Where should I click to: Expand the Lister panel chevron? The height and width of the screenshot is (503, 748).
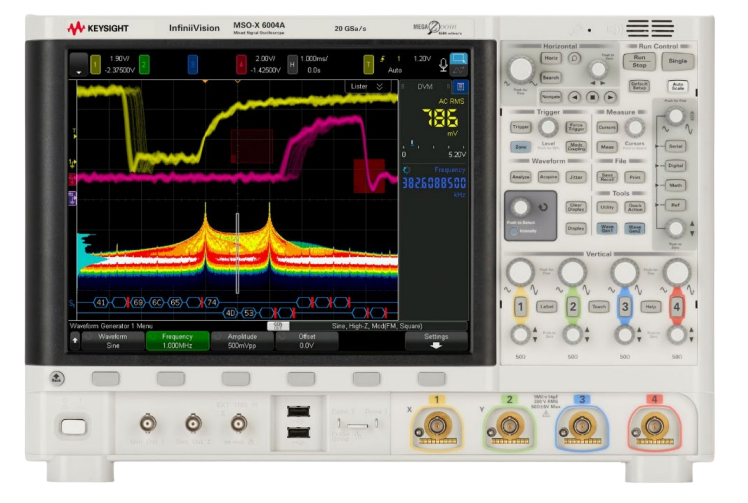point(380,86)
